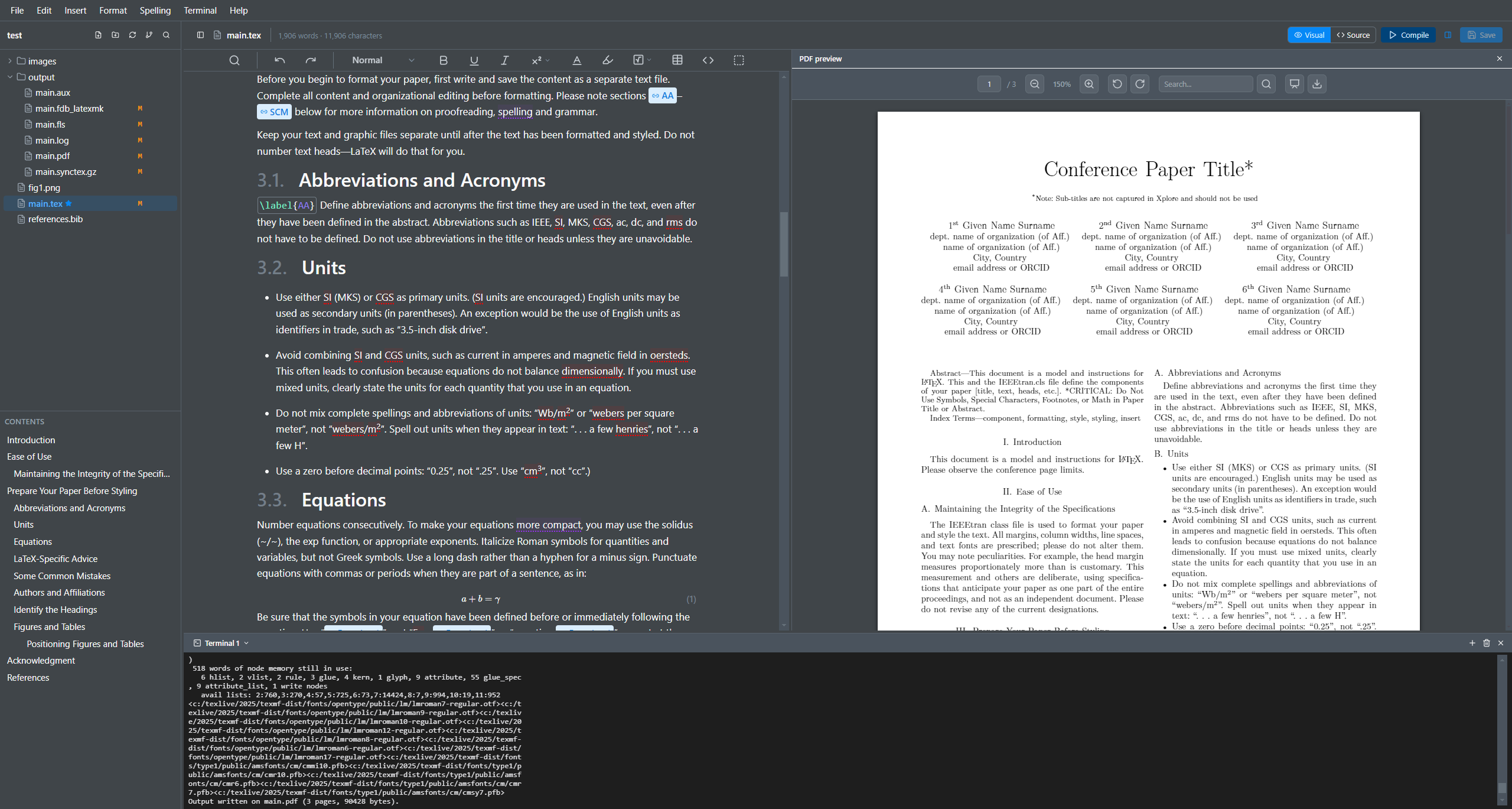Open the git branch icon in sidebar header
Image resolution: width=1512 pixels, height=809 pixels.
(149, 35)
